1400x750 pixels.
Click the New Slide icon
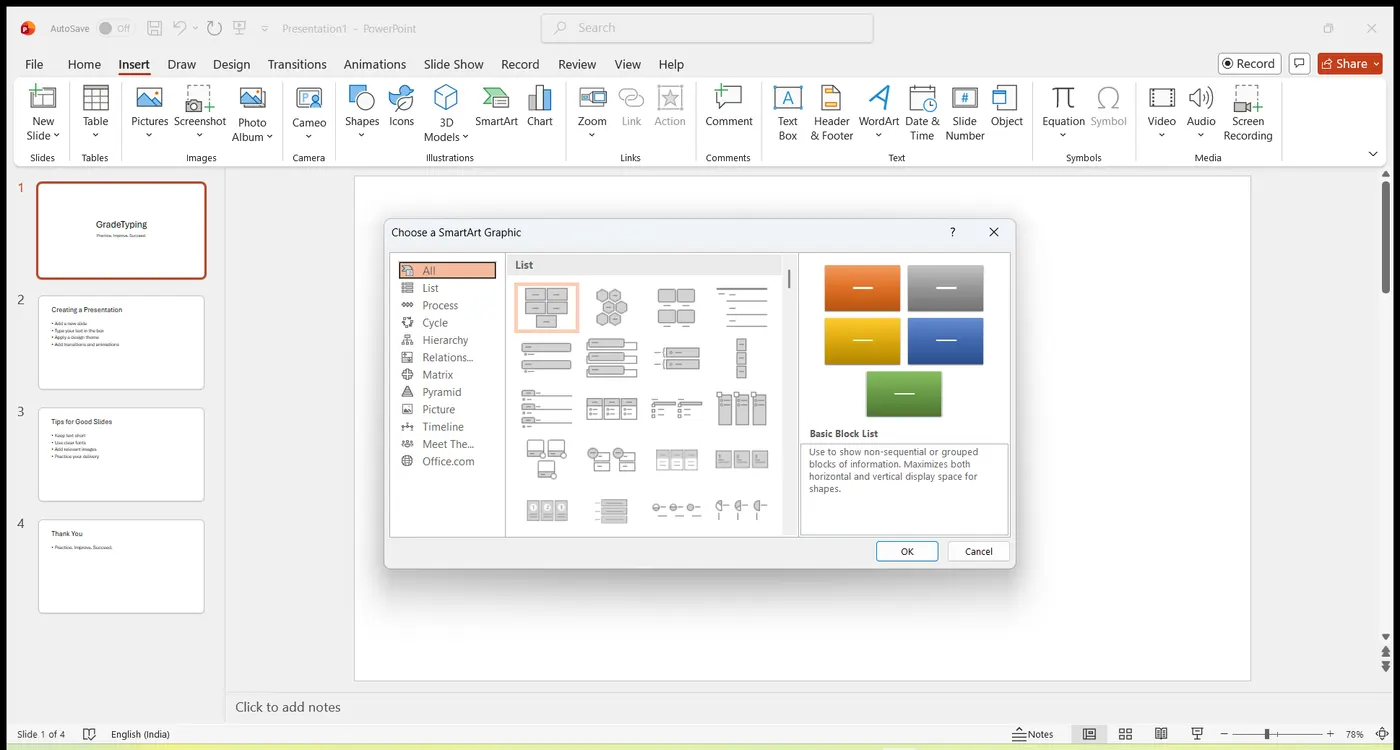point(43,98)
